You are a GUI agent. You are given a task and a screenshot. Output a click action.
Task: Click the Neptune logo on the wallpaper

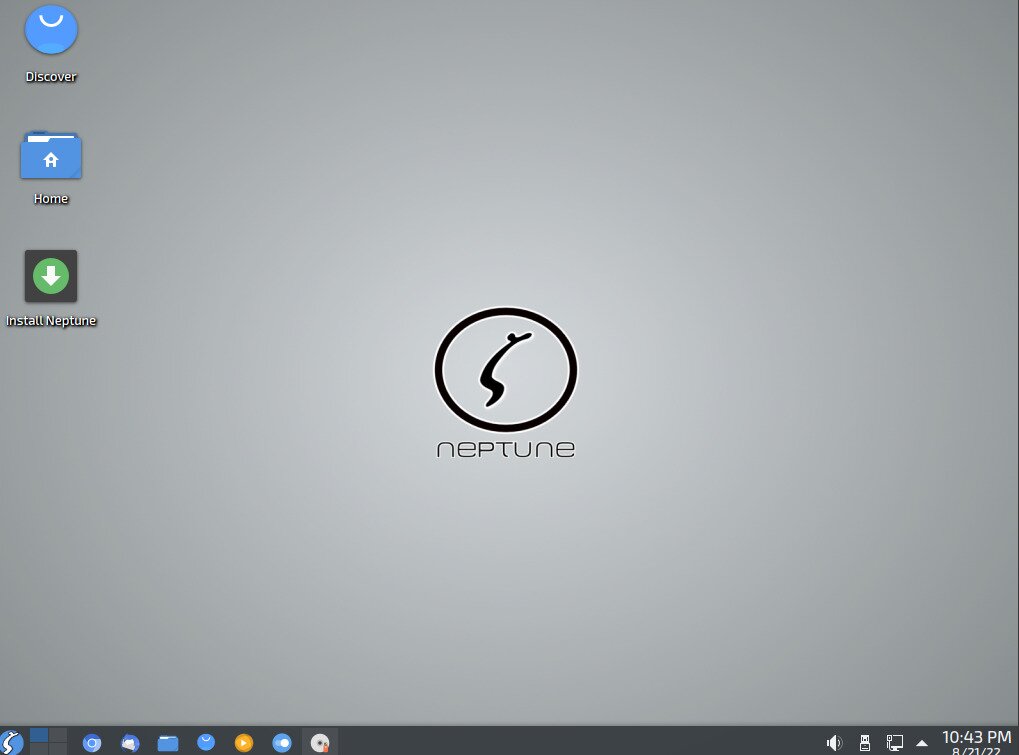pyautogui.click(x=506, y=370)
